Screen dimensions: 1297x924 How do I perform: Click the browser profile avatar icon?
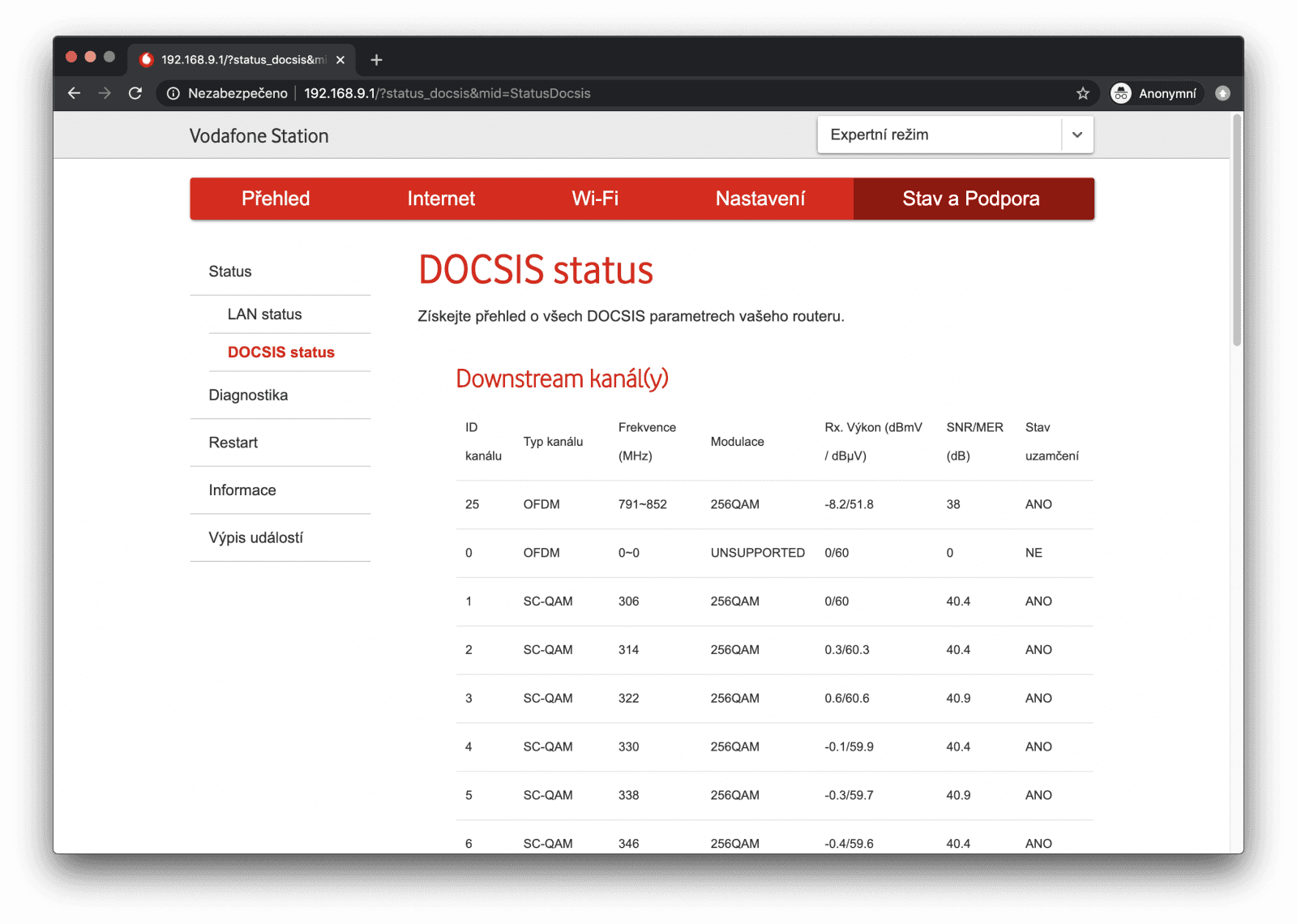[1222, 93]
